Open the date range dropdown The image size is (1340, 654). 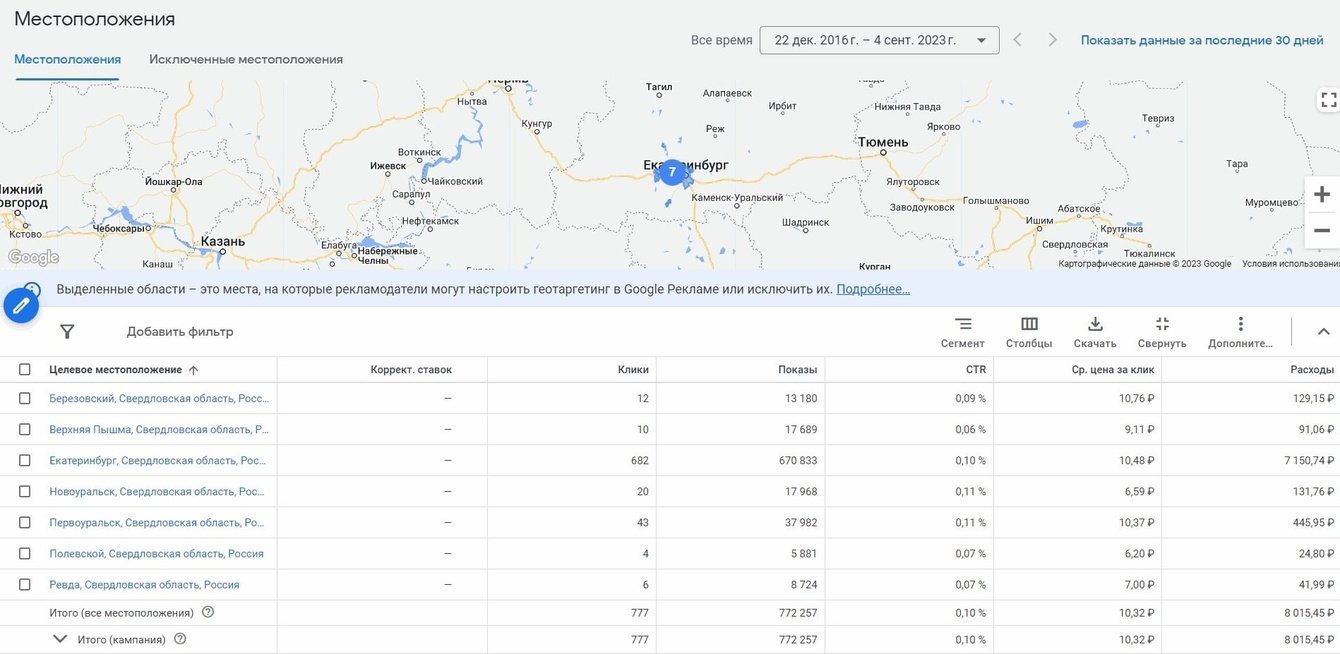[879, 40]
